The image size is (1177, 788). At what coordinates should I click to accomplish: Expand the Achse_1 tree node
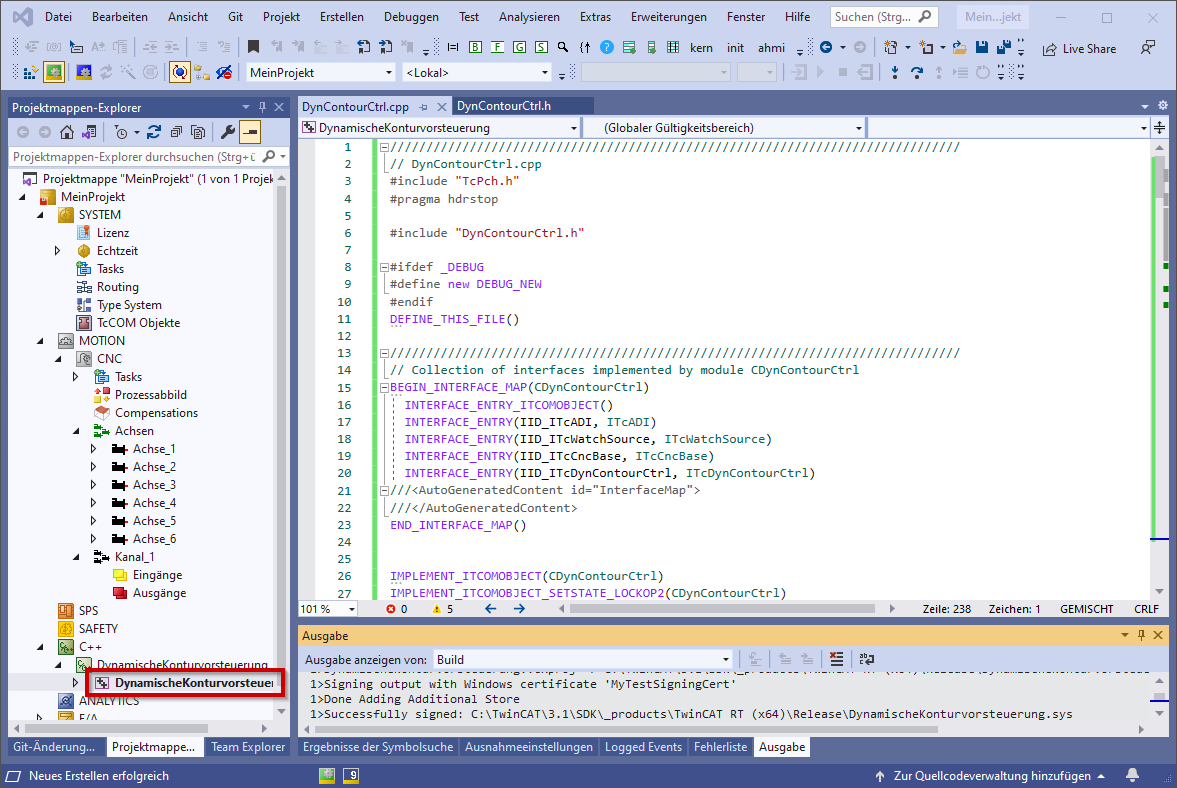click(94, 449)
